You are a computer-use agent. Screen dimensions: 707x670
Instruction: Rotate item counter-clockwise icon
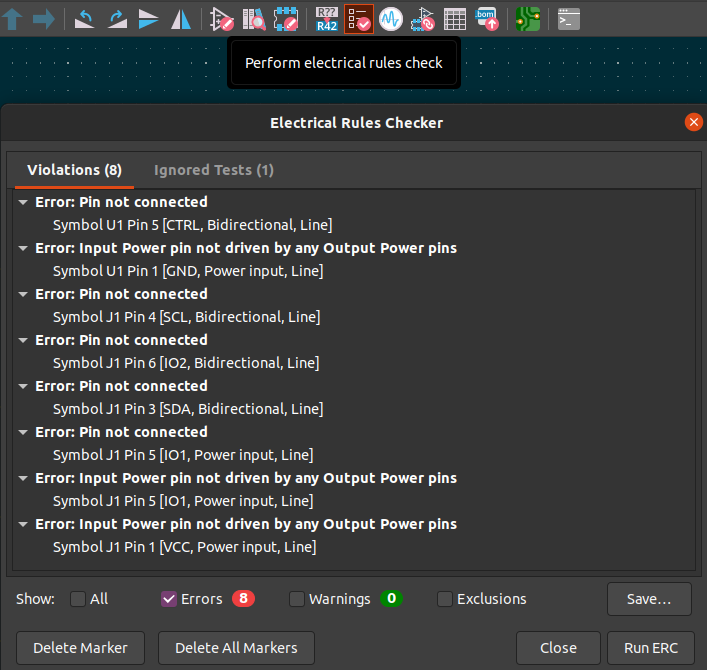click(84, 19)
